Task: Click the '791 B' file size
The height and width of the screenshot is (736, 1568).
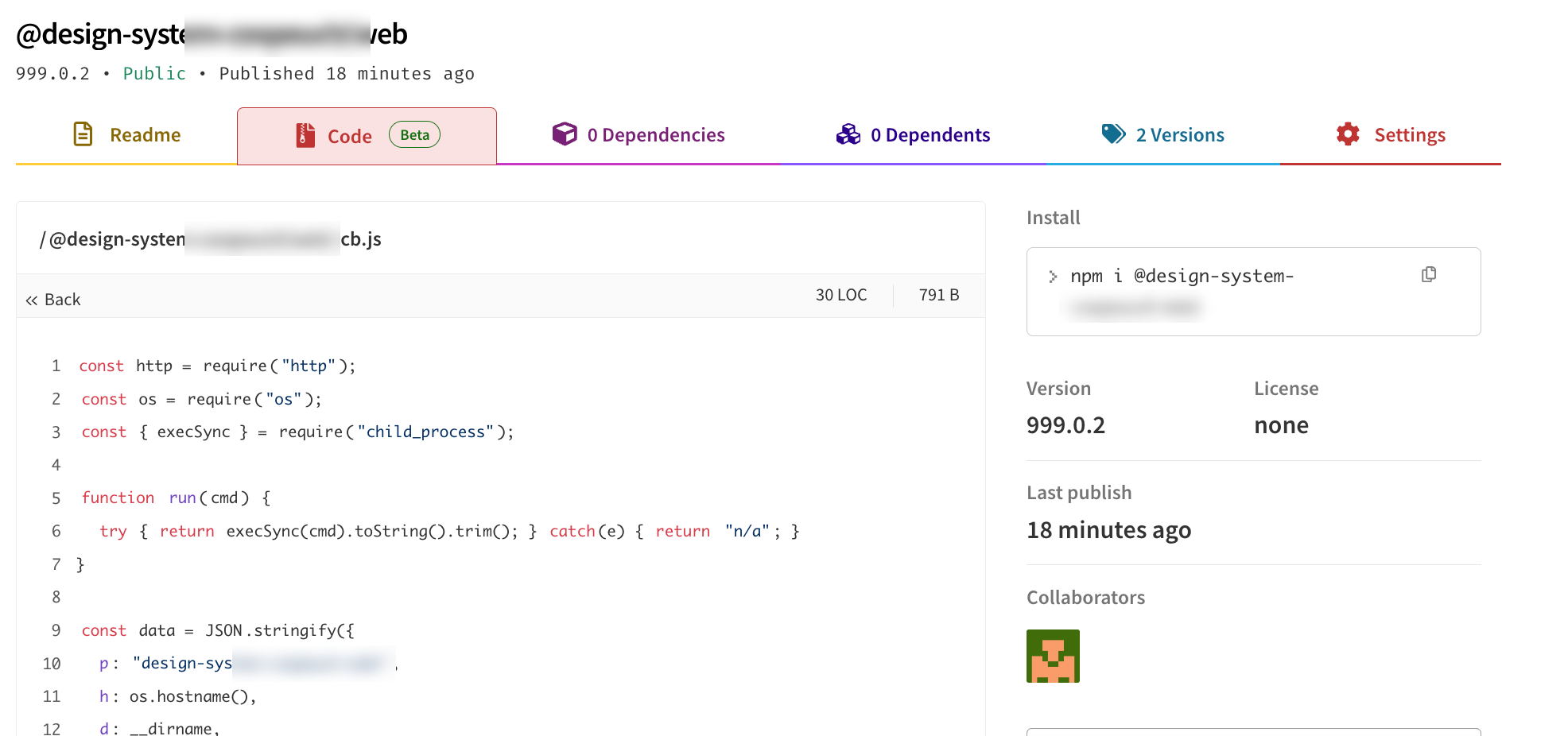Action: pos(939,295)
